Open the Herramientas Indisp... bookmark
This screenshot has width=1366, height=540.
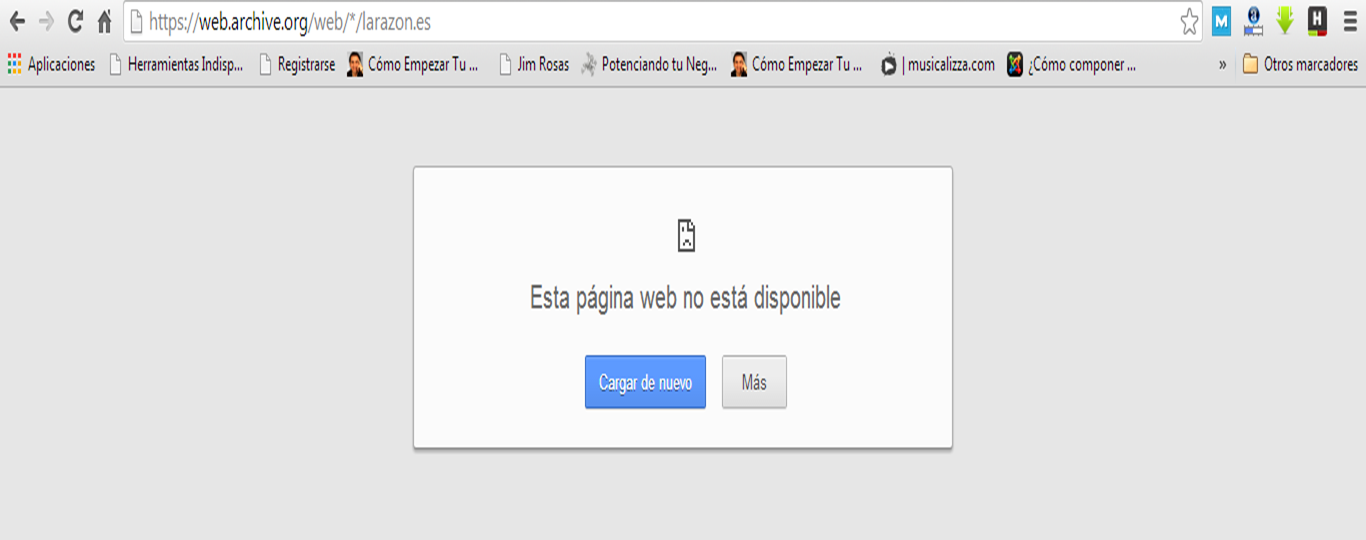tap(176, 65)
